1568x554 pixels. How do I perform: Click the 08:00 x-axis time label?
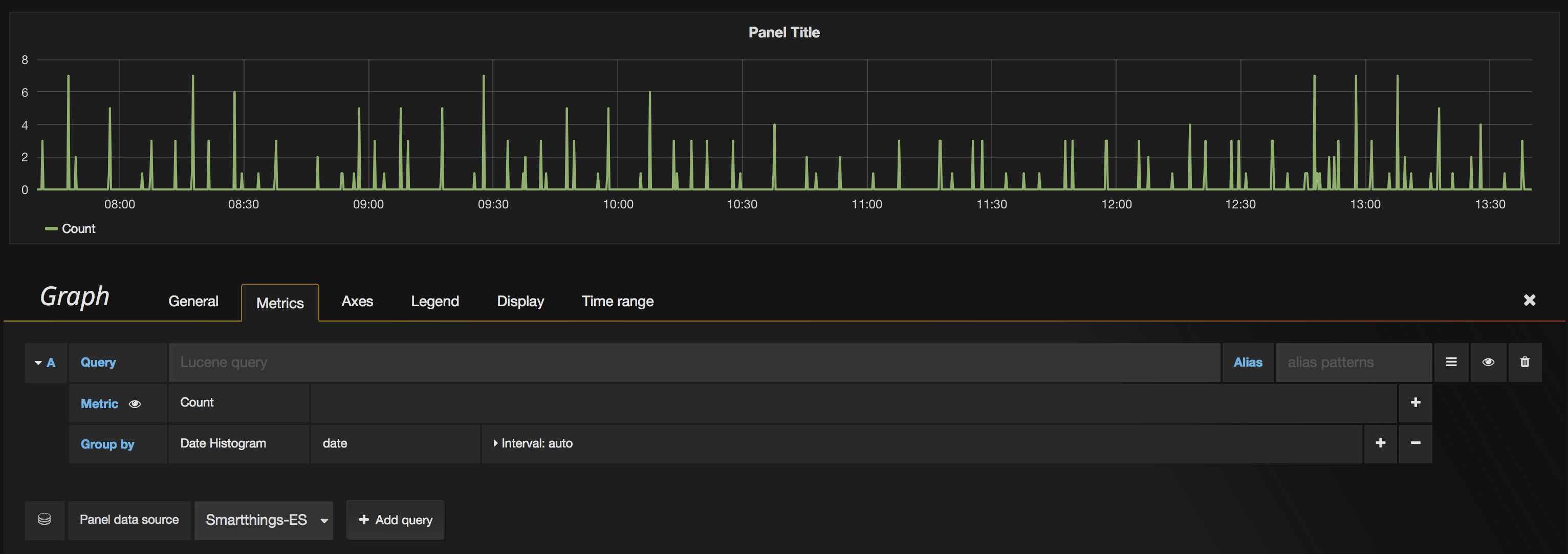(x=119, y=205)
